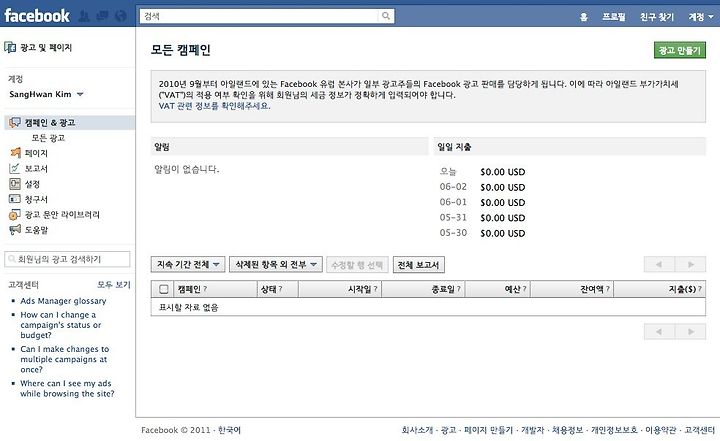Click the 한국어 language link in footer
720x441 pixels.
(229, 430)
